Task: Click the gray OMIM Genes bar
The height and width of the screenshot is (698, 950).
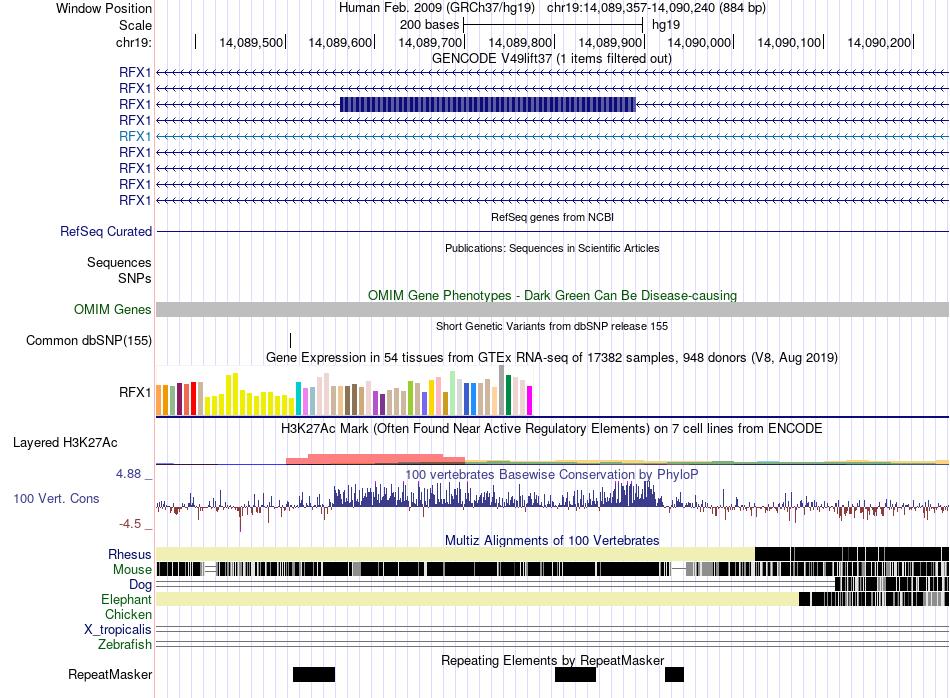Action: [x=552, y=310]
